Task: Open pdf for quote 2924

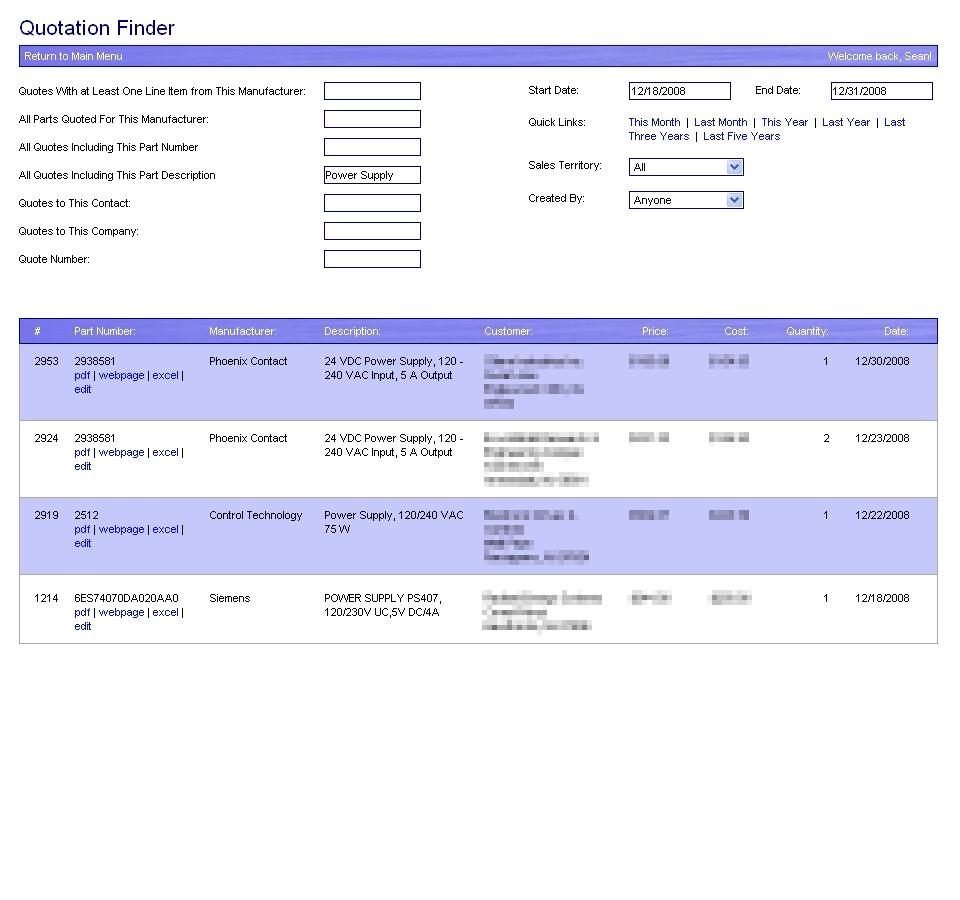Action: point(82,453)
